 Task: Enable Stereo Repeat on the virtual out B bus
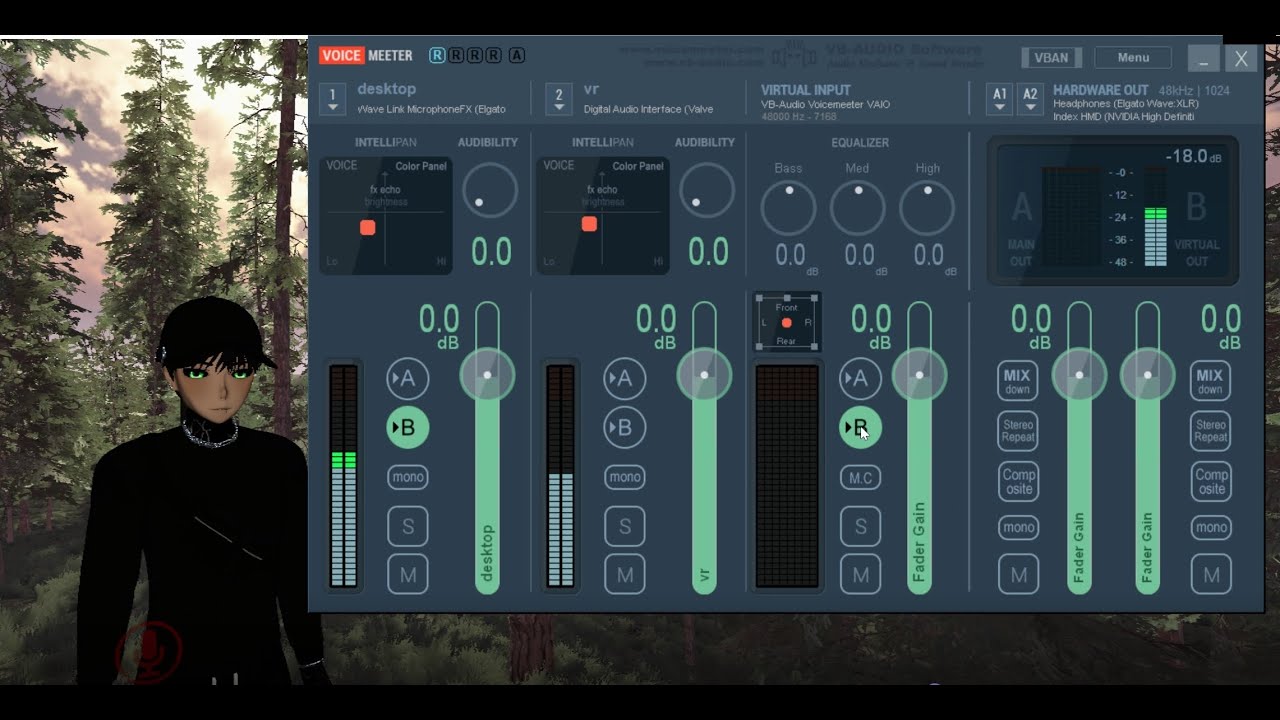click(x=1210, y=431)
